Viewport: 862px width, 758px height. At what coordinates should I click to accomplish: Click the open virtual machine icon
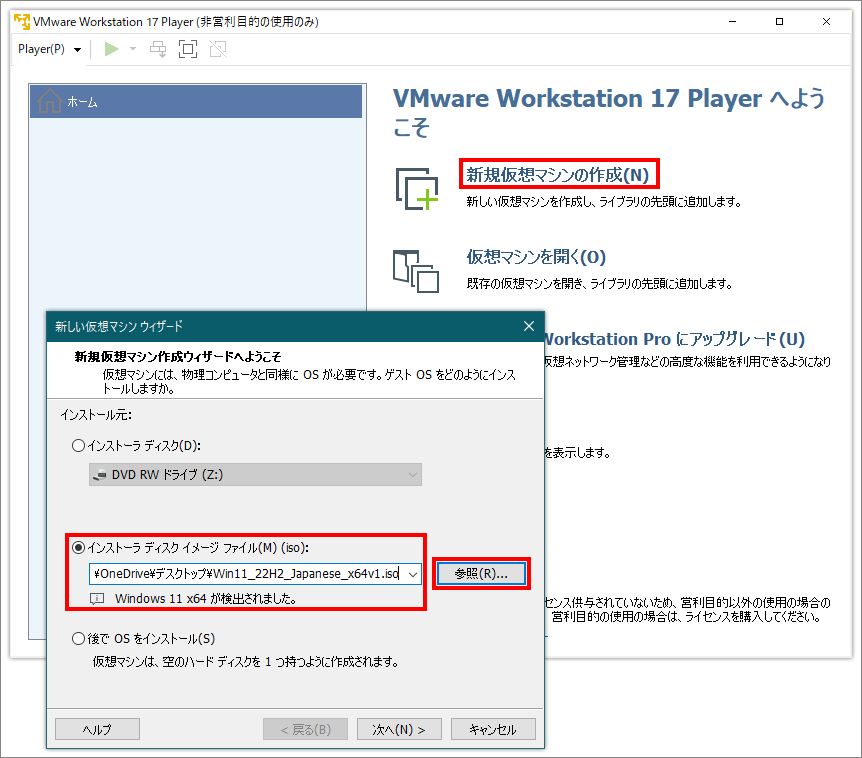[x=416, y=272]
